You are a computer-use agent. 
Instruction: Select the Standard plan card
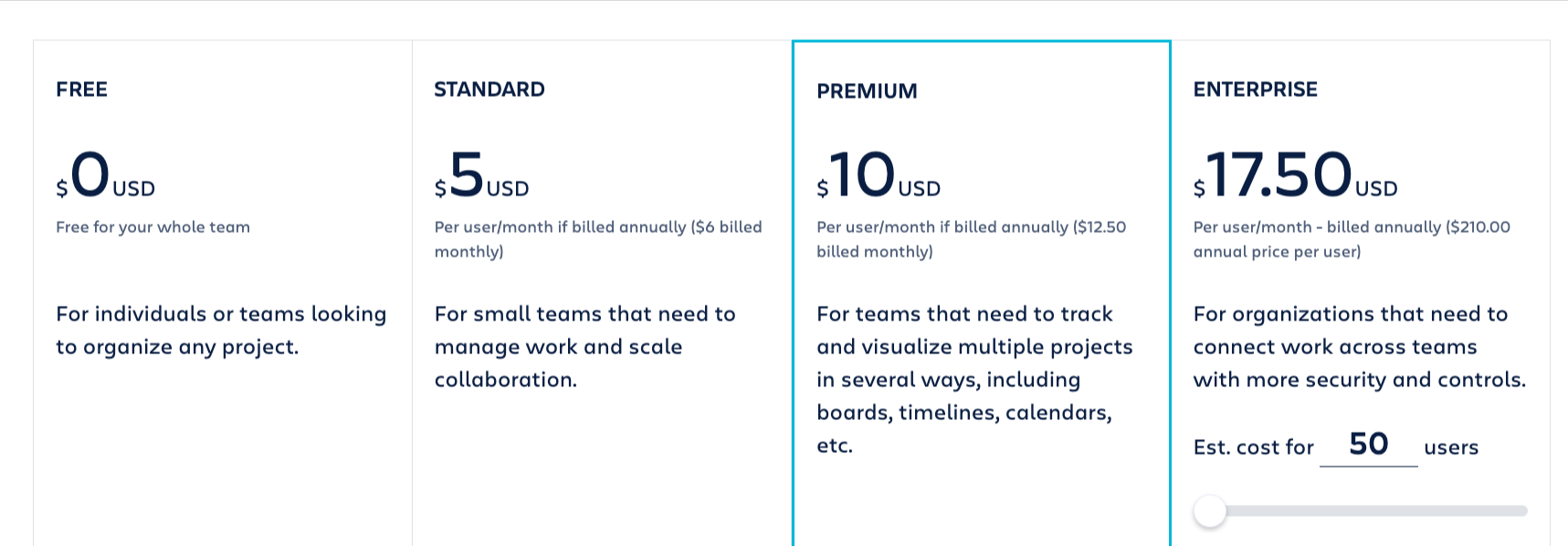coord(603,274)
